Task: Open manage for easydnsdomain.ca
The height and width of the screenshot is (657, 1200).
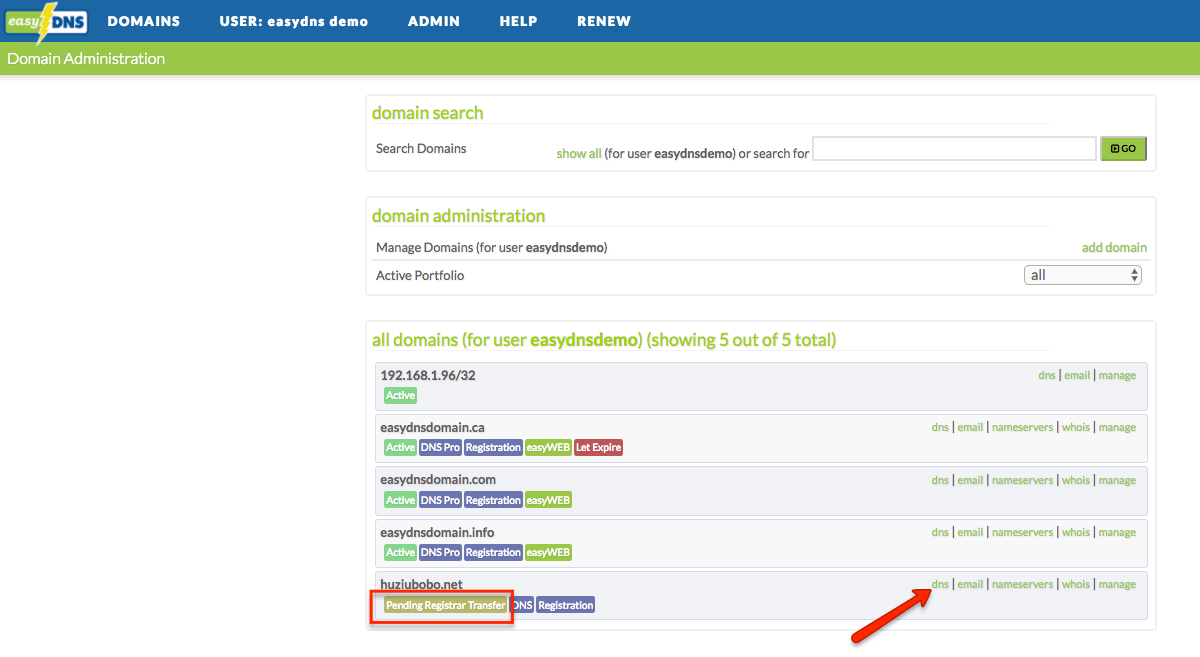Action: 1117,427
